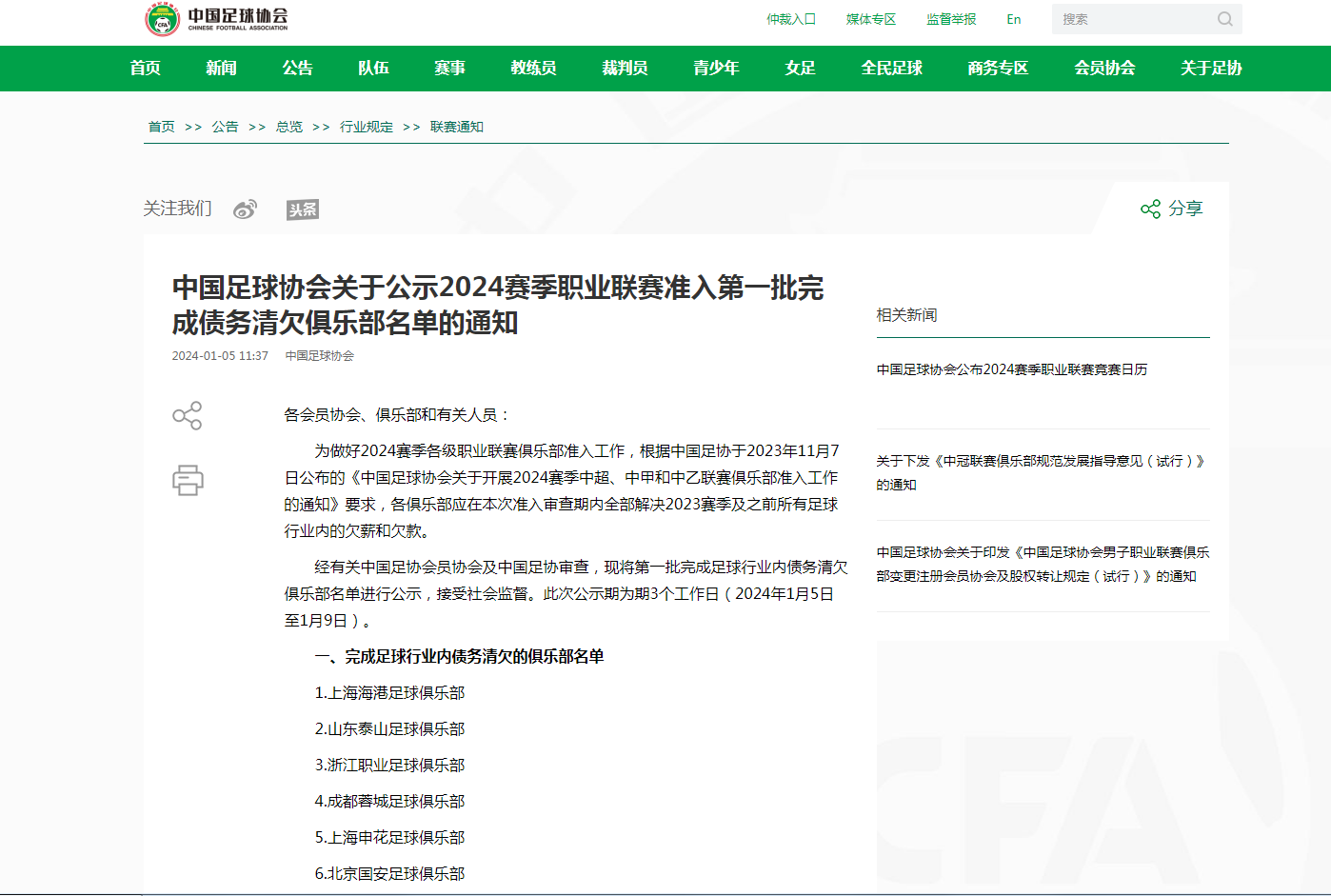Go to 首页 in green navigation bar

click(x=146, y=69)
